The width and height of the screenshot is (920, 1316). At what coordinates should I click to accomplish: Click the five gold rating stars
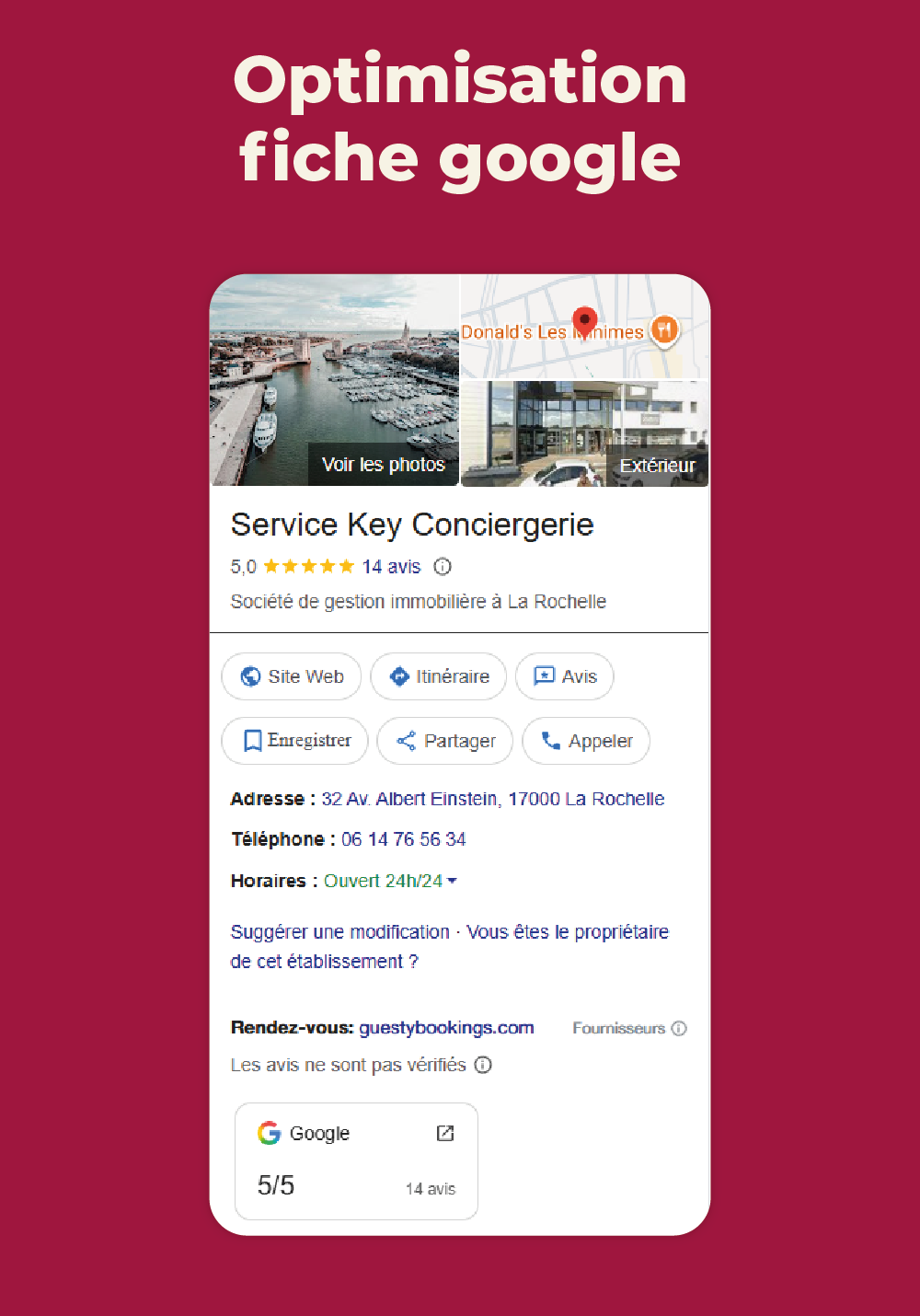point(309,567)
